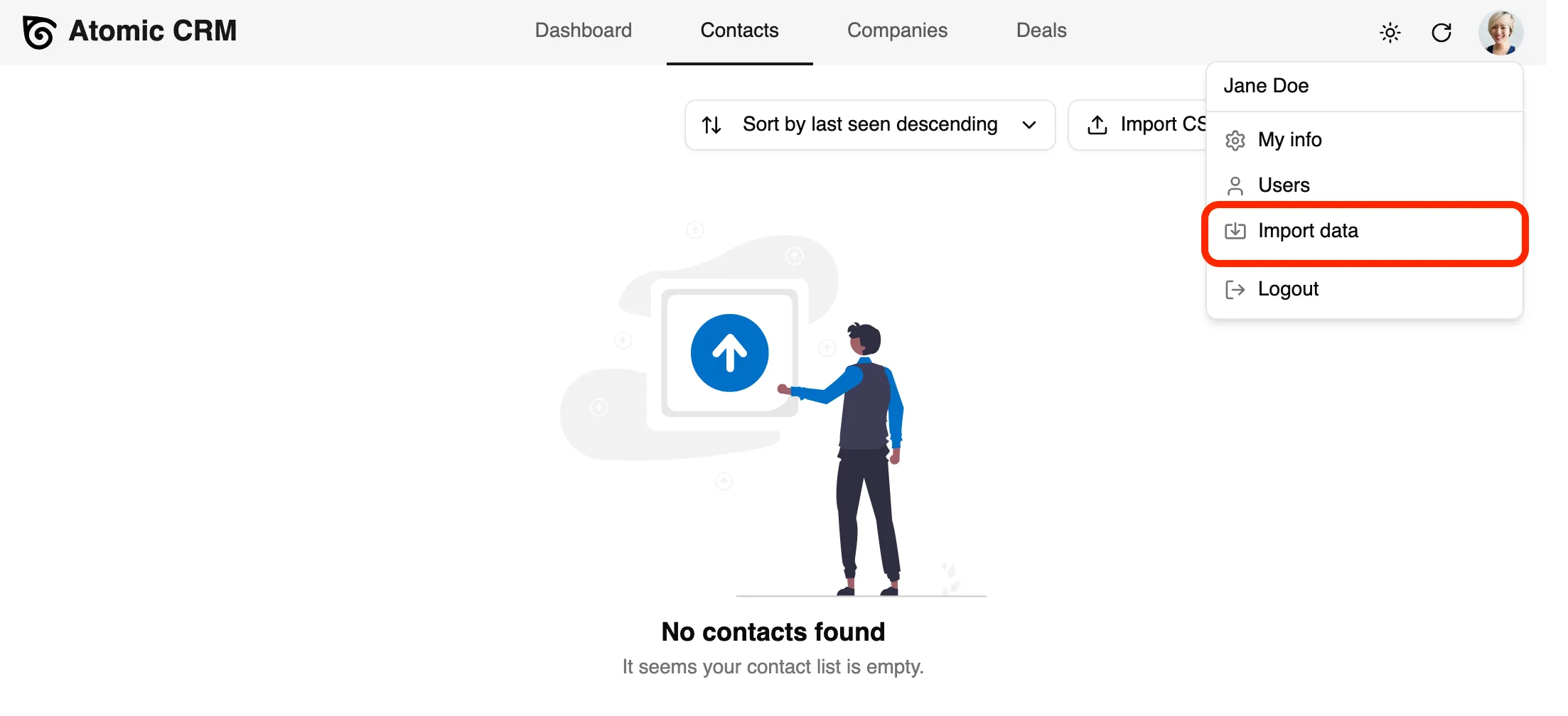The width and height of the screenshot is (1568, 716).
Task: Select the Contacts tab
Action: tap(739, 31)
